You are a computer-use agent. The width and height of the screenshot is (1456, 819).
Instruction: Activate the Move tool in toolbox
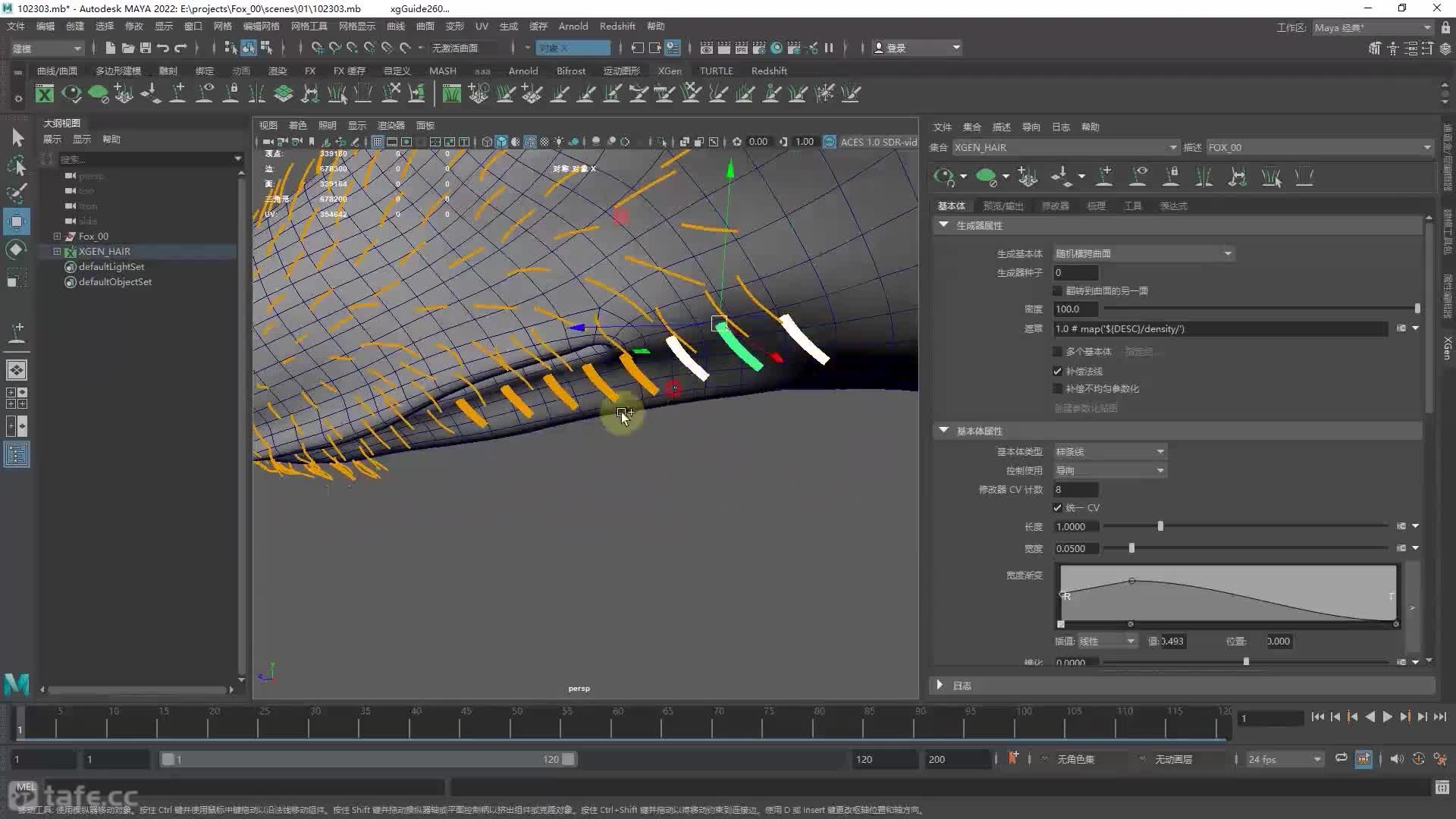click(x=17, y=221)
